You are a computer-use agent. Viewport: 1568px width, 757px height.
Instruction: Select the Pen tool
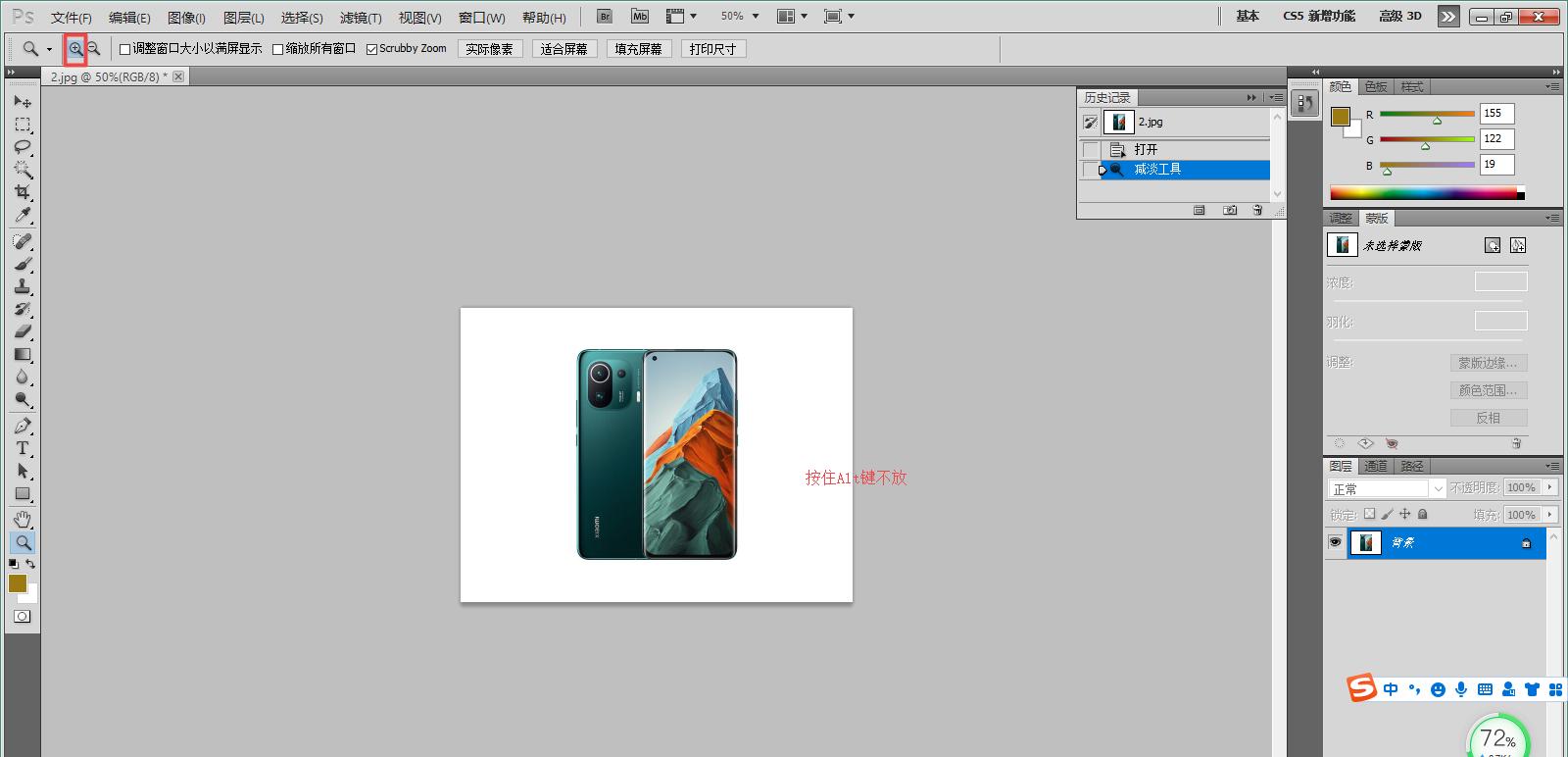coord(23,426)
